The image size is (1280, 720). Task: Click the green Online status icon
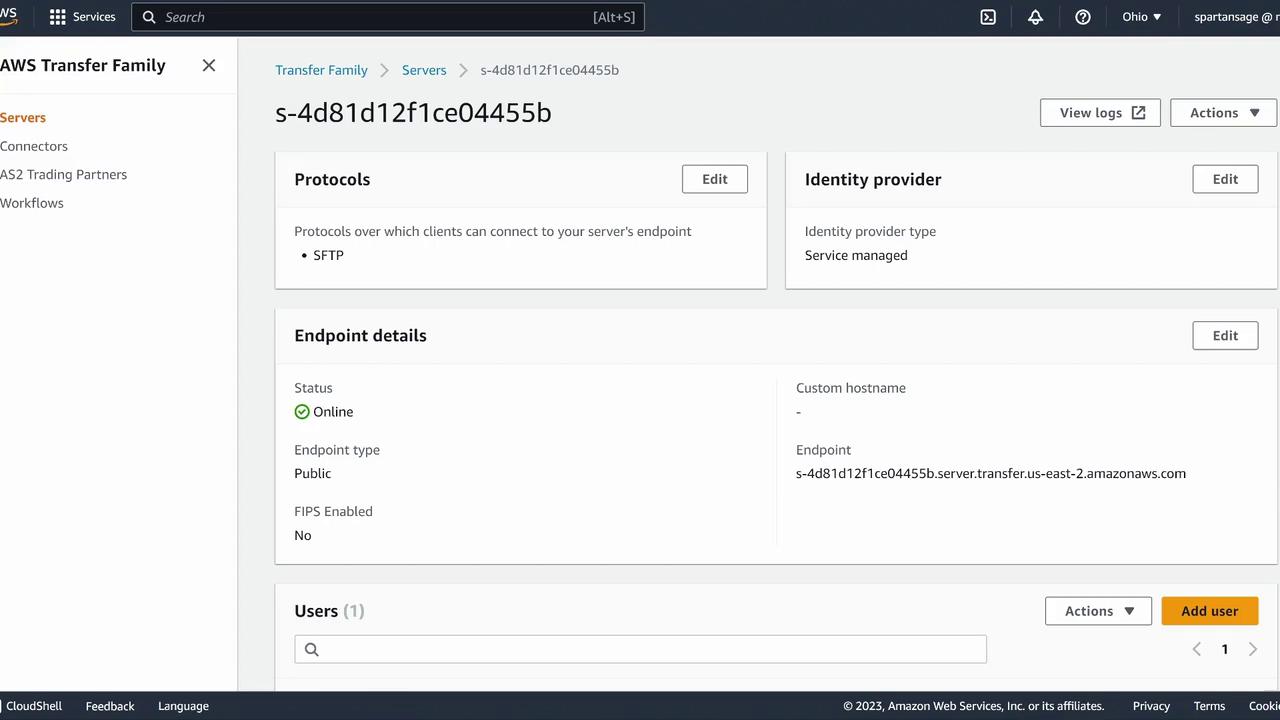(x=302, y=412)
